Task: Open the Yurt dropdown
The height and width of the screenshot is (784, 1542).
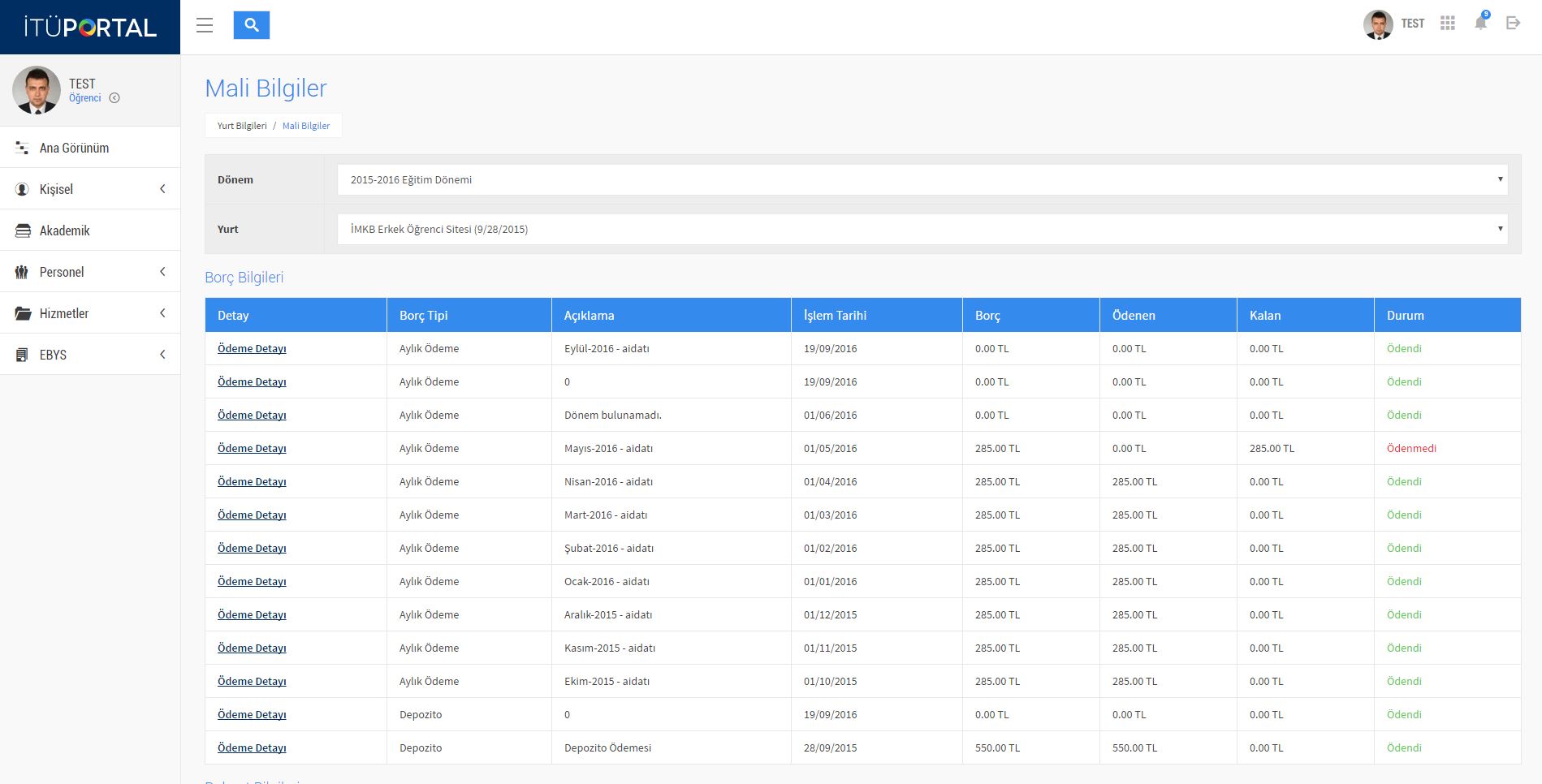Action: coord(922,229)
